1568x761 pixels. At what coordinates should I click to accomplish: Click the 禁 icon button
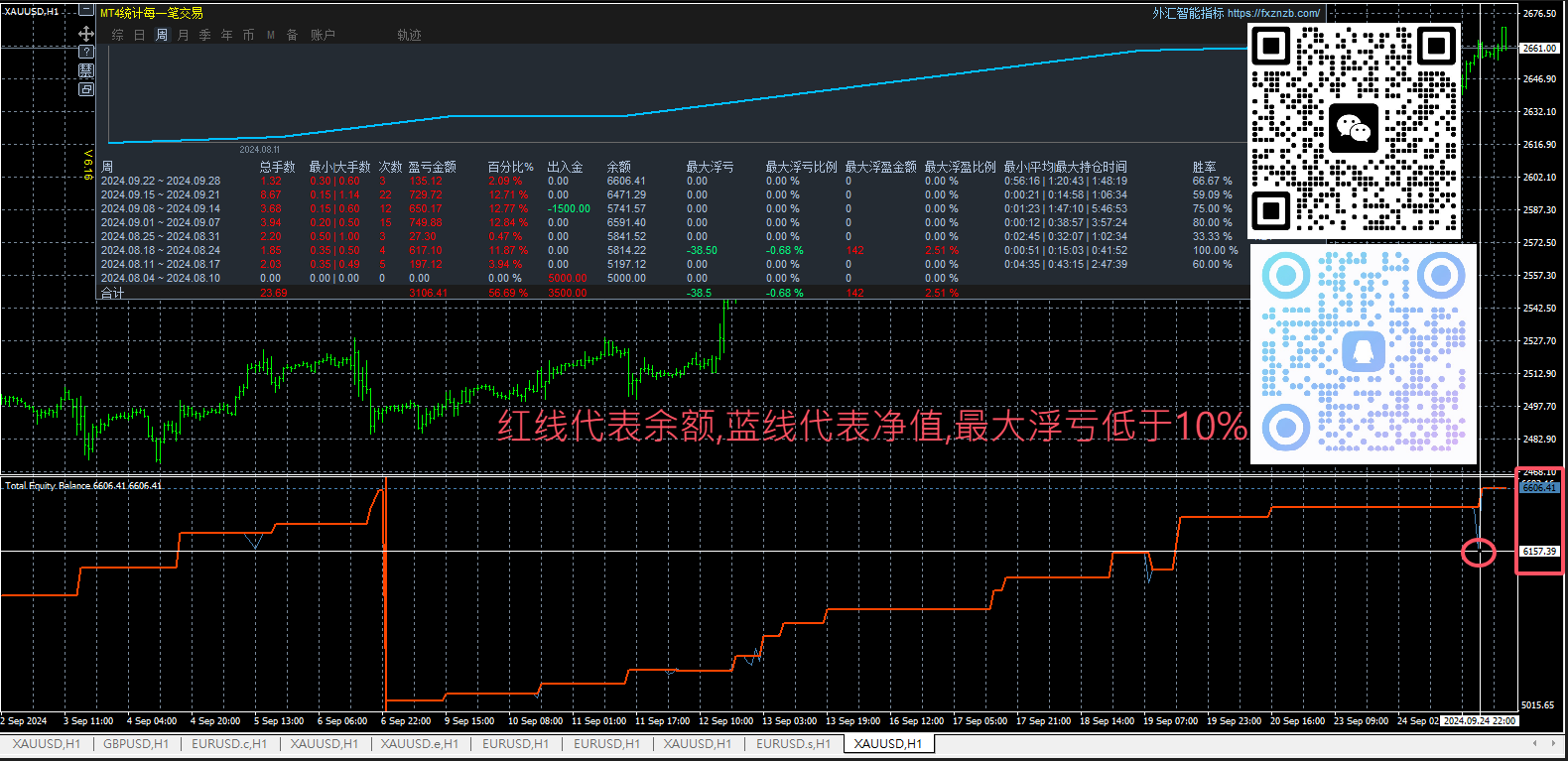86,70
